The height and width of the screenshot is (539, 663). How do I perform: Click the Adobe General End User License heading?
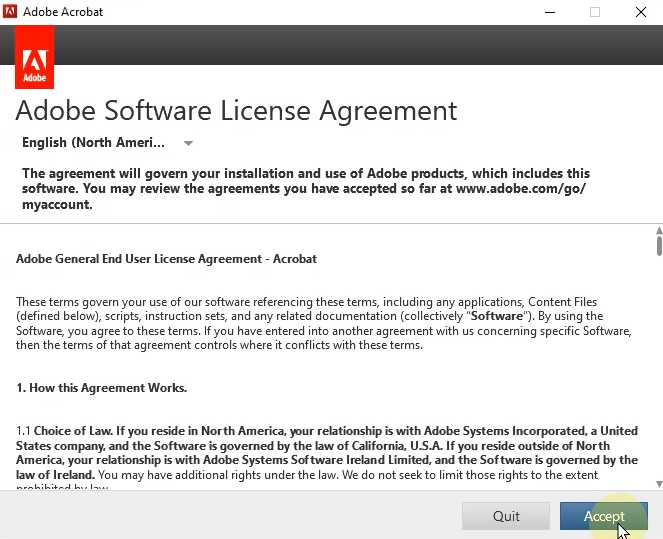[166, 259]
